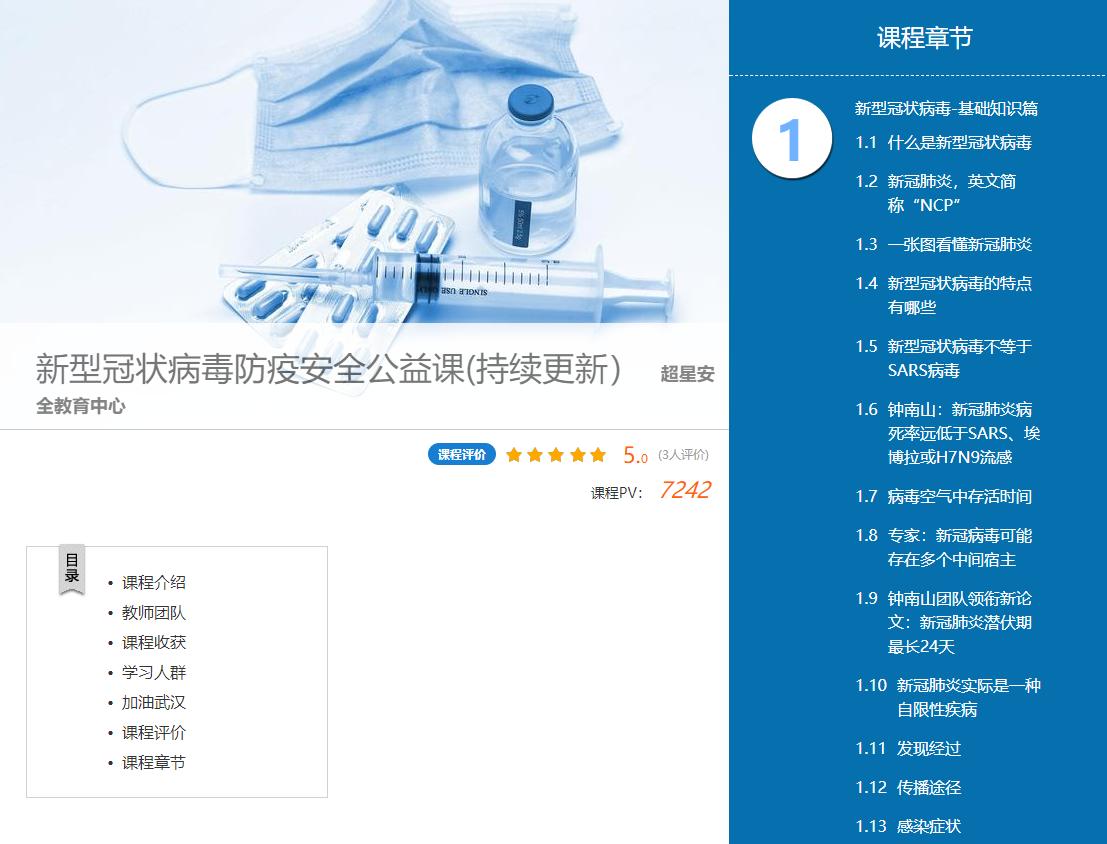Click the first rating star
The height and width of the screenshot is (844, 1107).
tap(514, 455)
